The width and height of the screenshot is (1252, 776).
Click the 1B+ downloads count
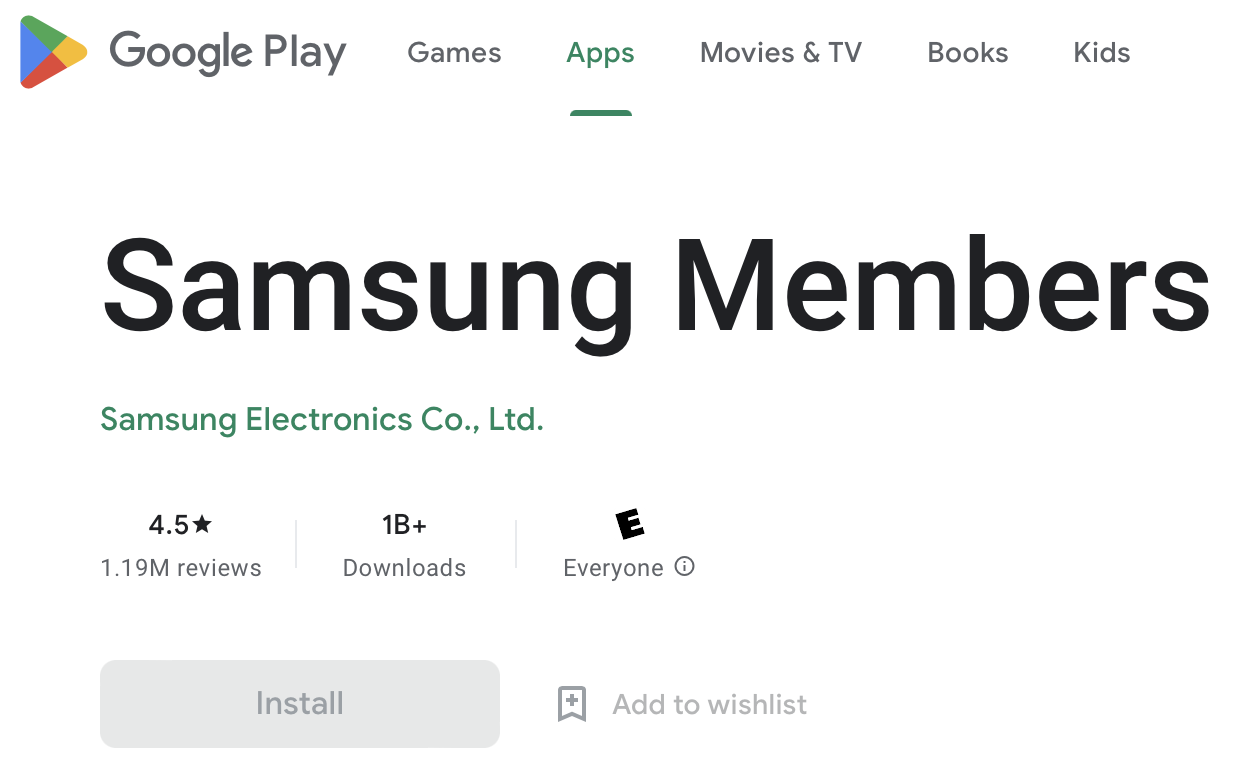point(404,525)
